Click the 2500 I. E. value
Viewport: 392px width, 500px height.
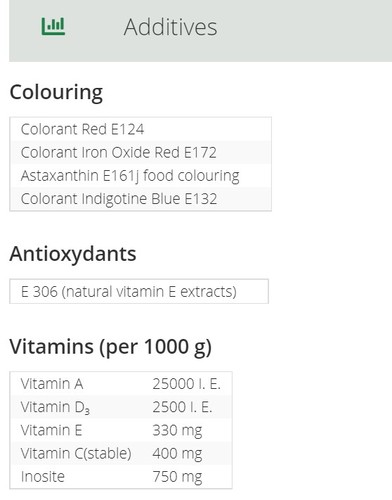click(182, 407)
